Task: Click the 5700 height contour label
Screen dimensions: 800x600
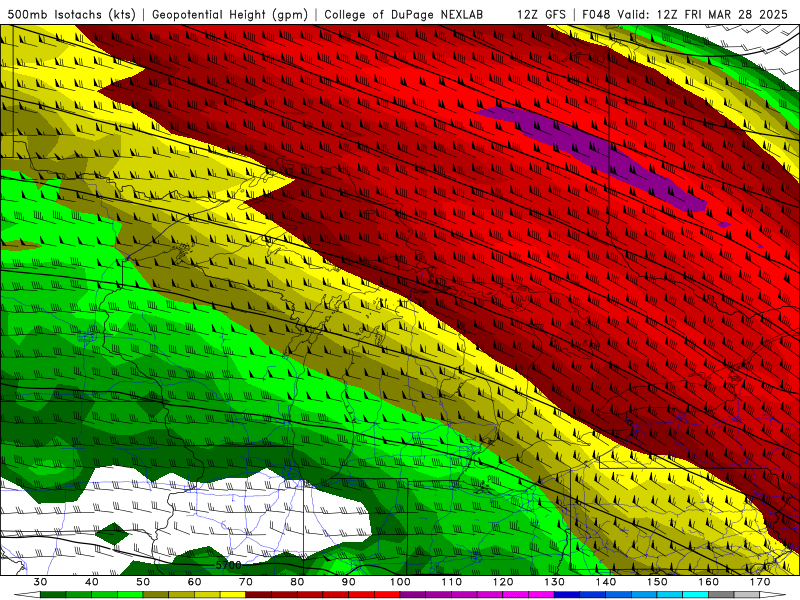Action: (x=229, y=565)
